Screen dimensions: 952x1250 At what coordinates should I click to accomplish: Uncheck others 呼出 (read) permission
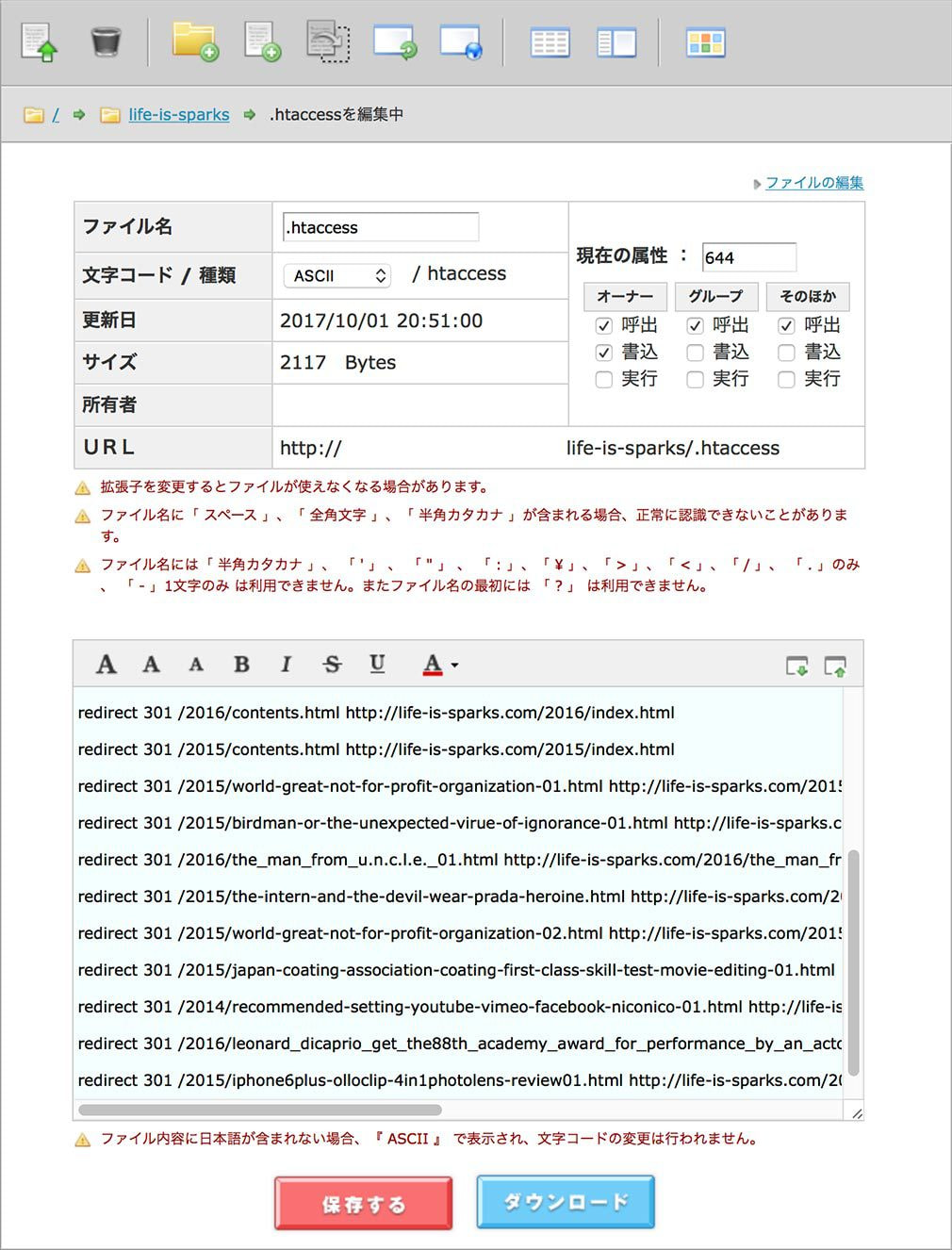click(786, 326)
